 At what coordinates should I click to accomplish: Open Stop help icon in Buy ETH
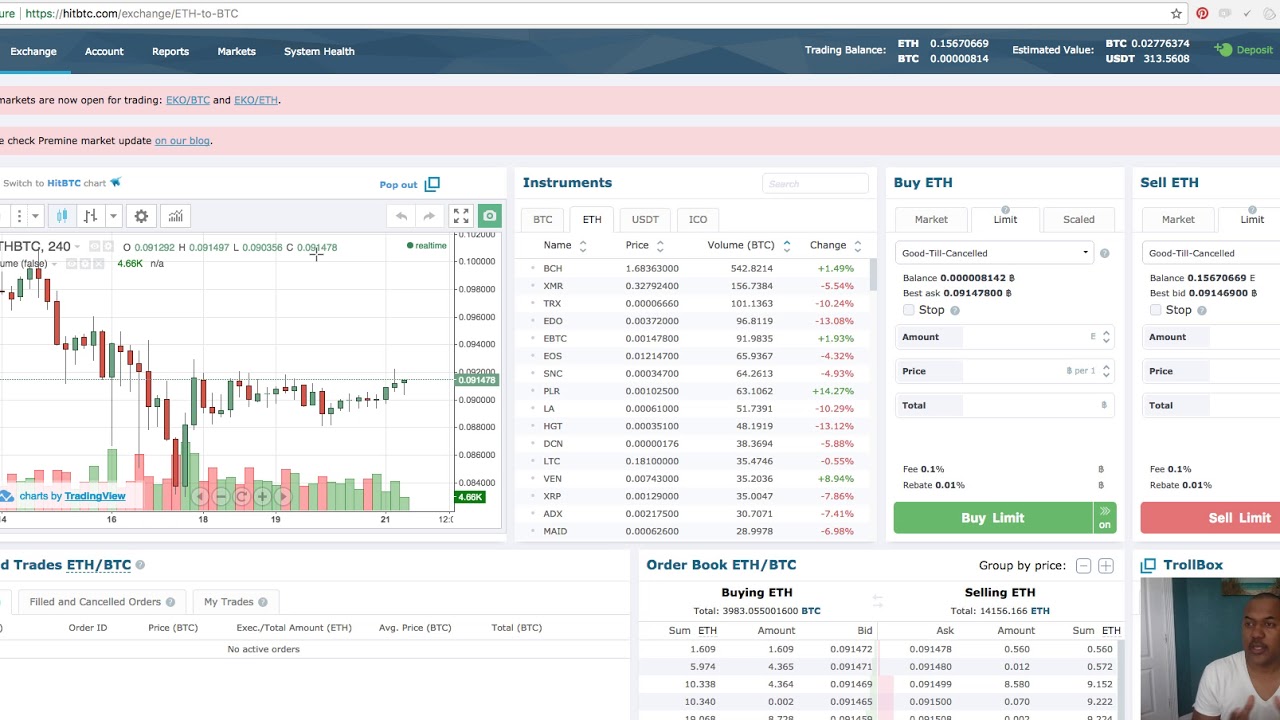point(954,310)
